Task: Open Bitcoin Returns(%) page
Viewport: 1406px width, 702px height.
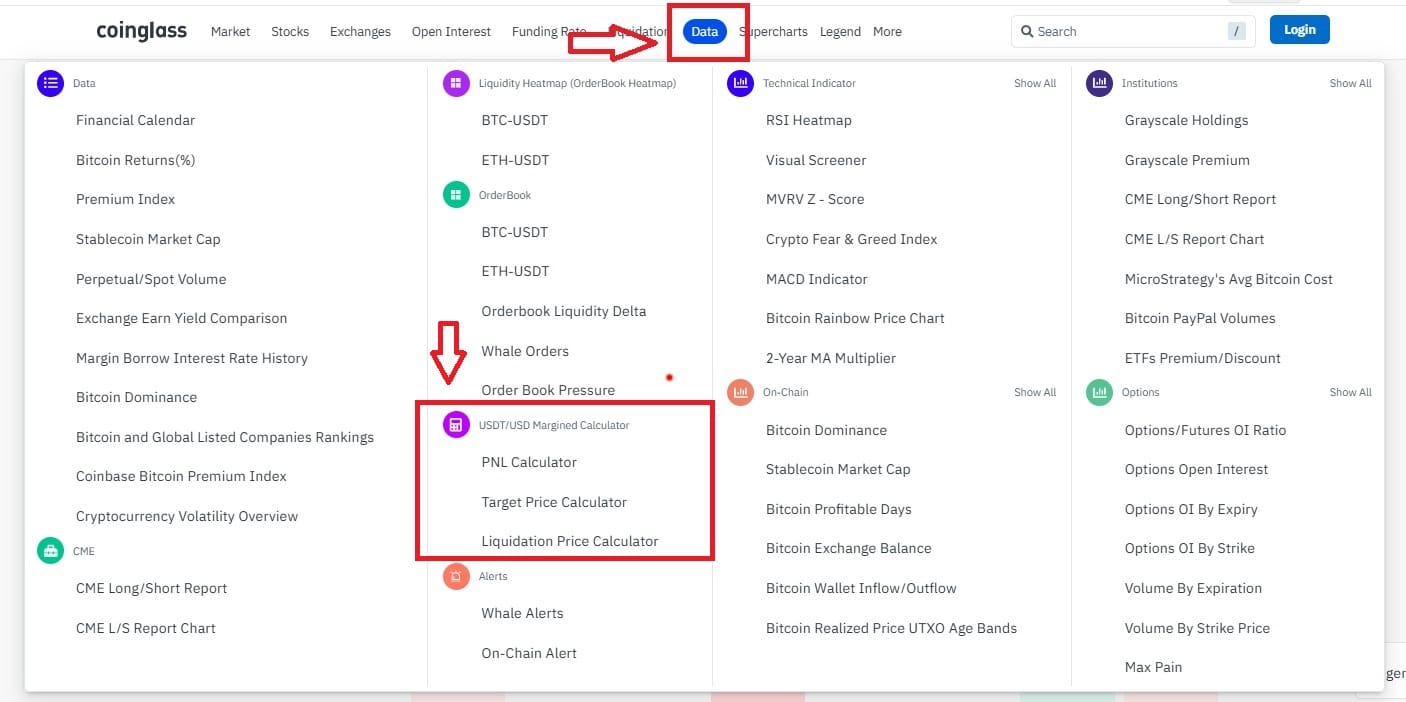Action: tap(135, 160)
